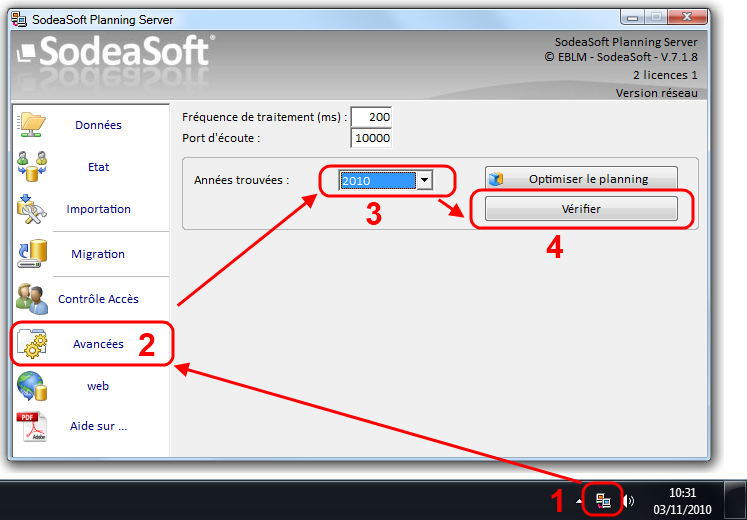Click the Contrôle Accès people icon
747x520 pixels.
tap(32, 299)
